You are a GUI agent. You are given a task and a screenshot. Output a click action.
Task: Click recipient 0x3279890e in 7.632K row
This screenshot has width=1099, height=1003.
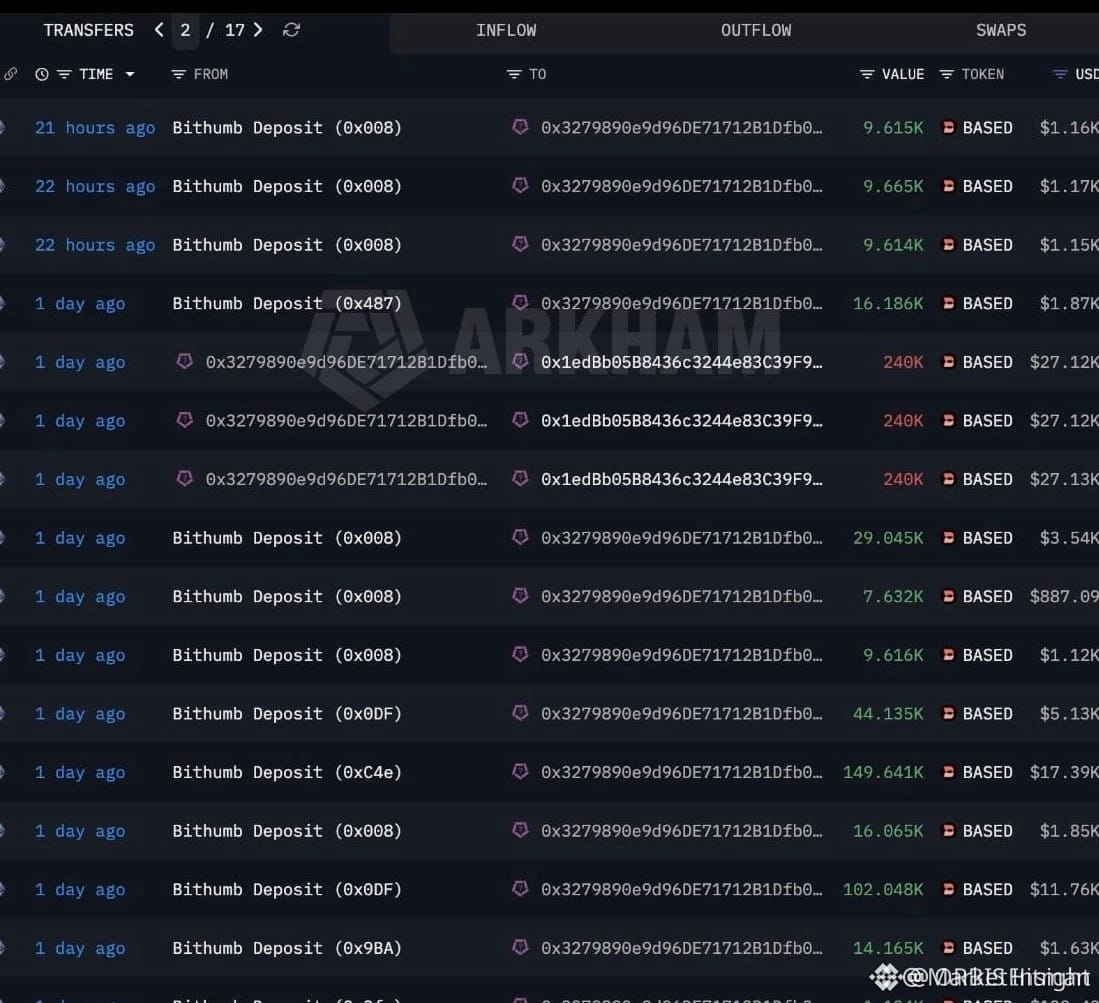682,596
